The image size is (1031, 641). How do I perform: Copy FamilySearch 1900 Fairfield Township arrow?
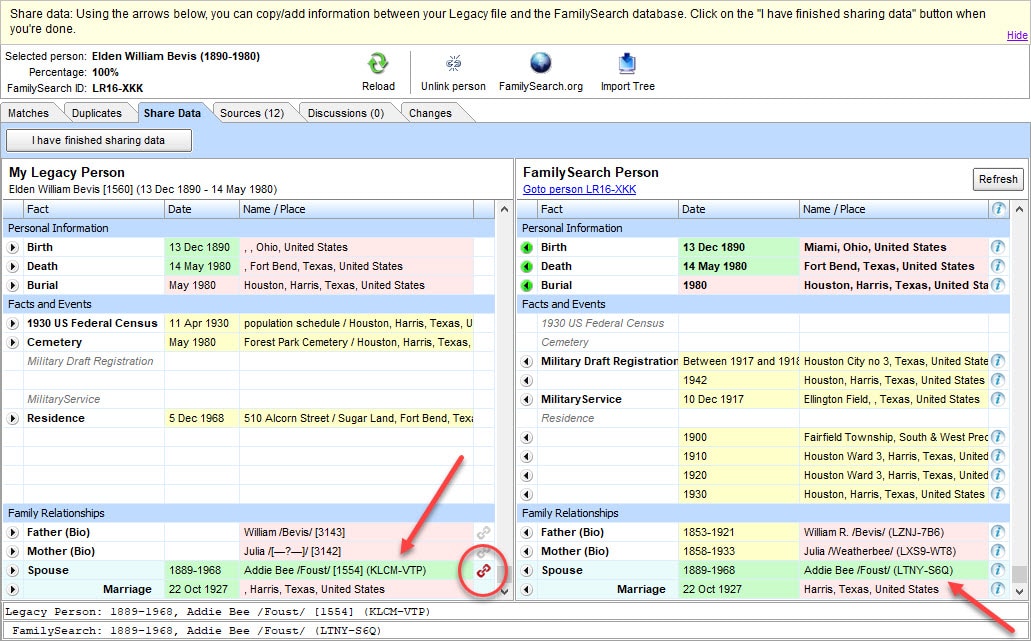click(x=527, y=438)
